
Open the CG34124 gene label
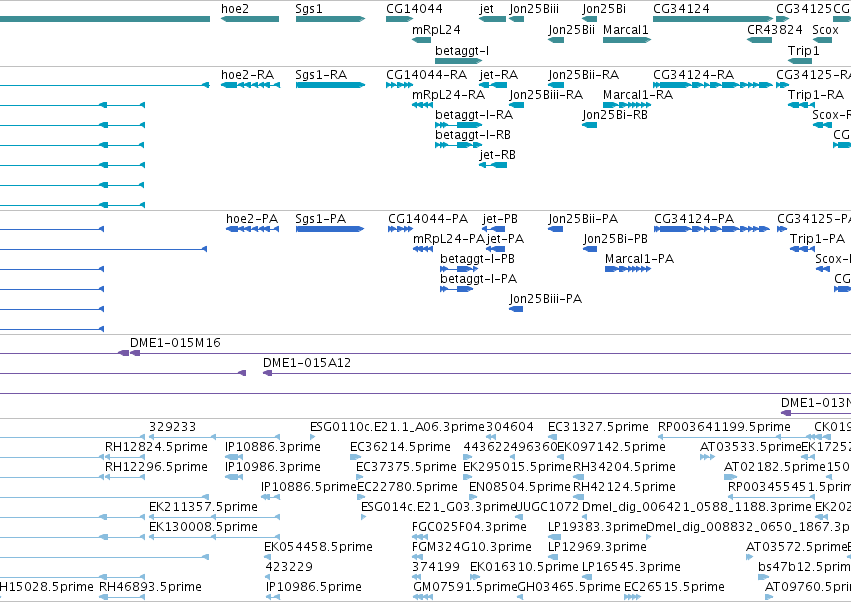click(681, 9)
